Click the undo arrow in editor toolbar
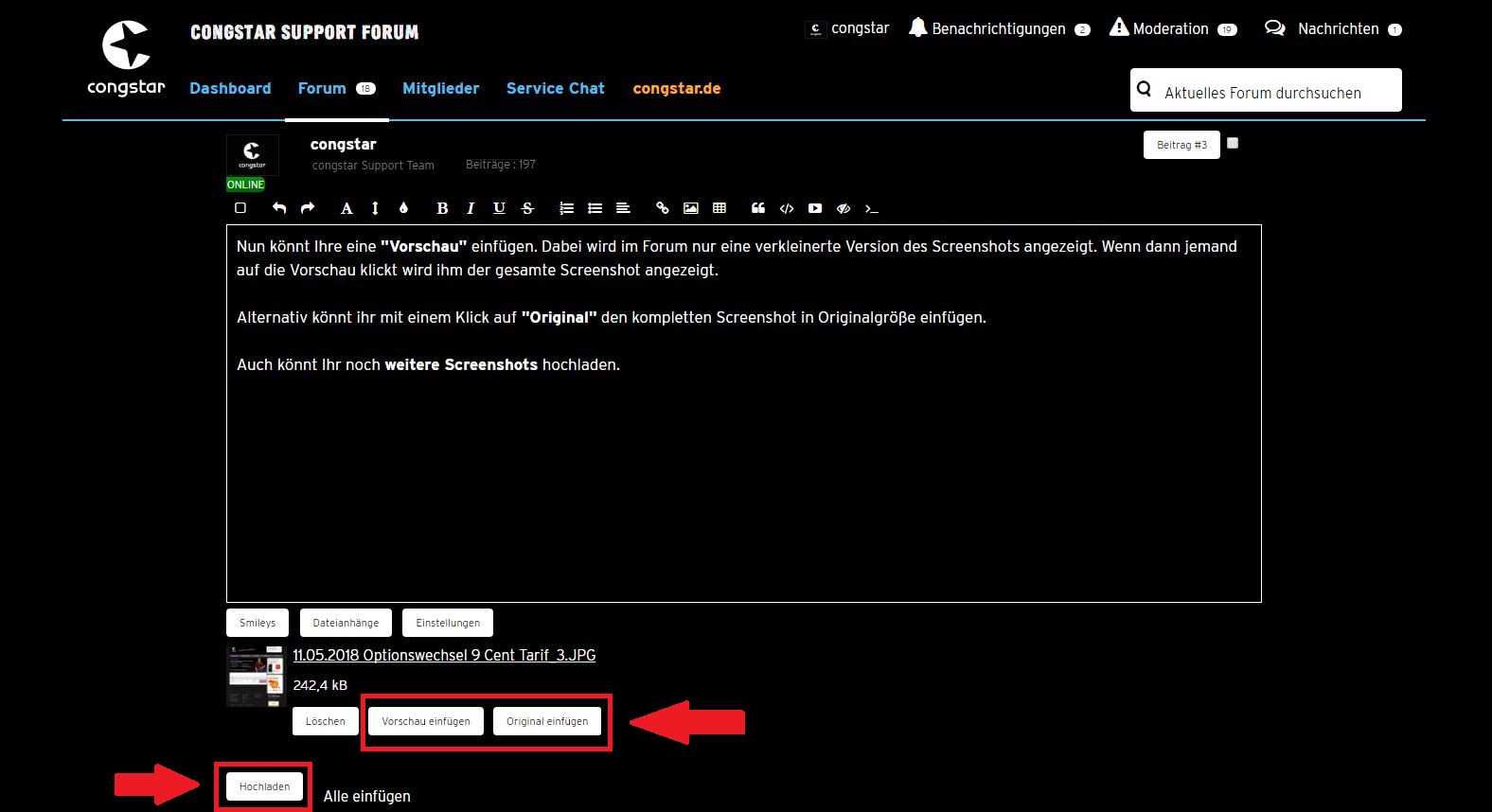Image resolution: width=1492 pixels, height=812 pixels. 279,208
